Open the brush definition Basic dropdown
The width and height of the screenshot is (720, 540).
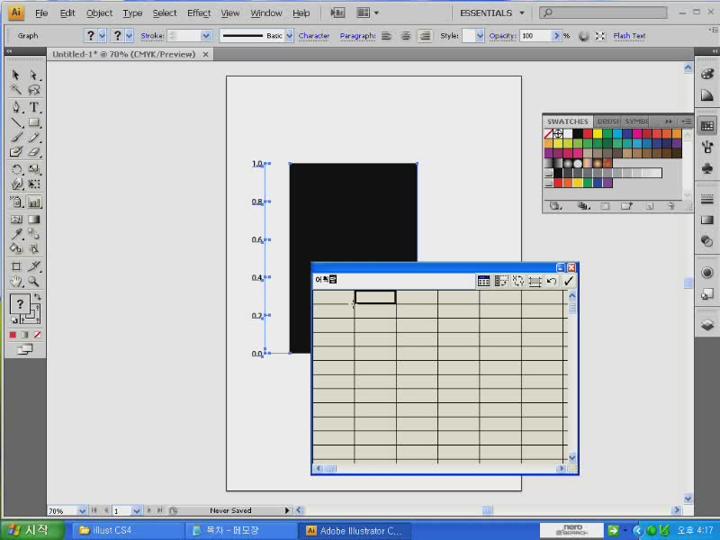tap(289, 36)
